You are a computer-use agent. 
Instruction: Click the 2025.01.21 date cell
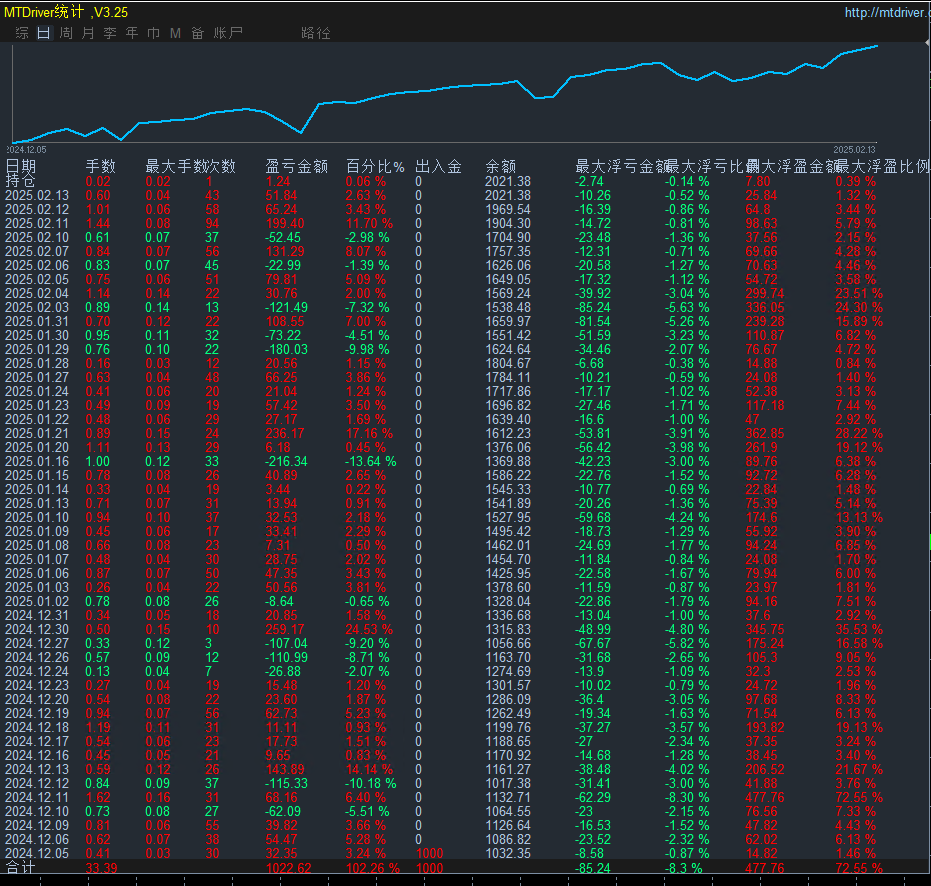[x=37, y=433]
